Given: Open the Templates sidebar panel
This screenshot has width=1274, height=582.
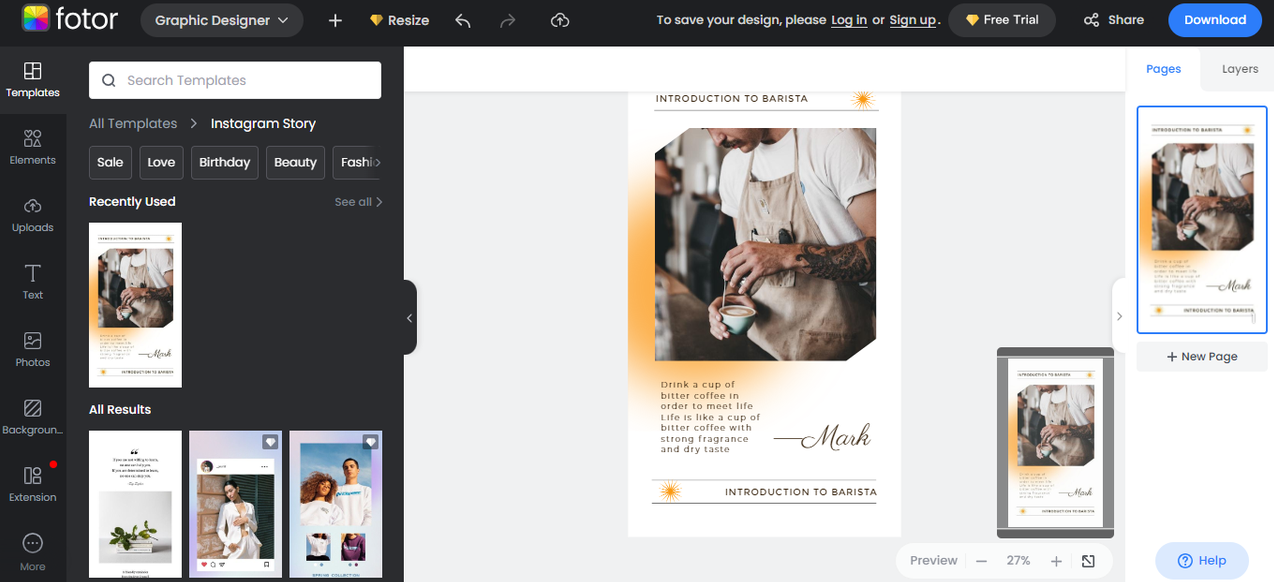Looking at the screenshot, I should pos(33,80).
